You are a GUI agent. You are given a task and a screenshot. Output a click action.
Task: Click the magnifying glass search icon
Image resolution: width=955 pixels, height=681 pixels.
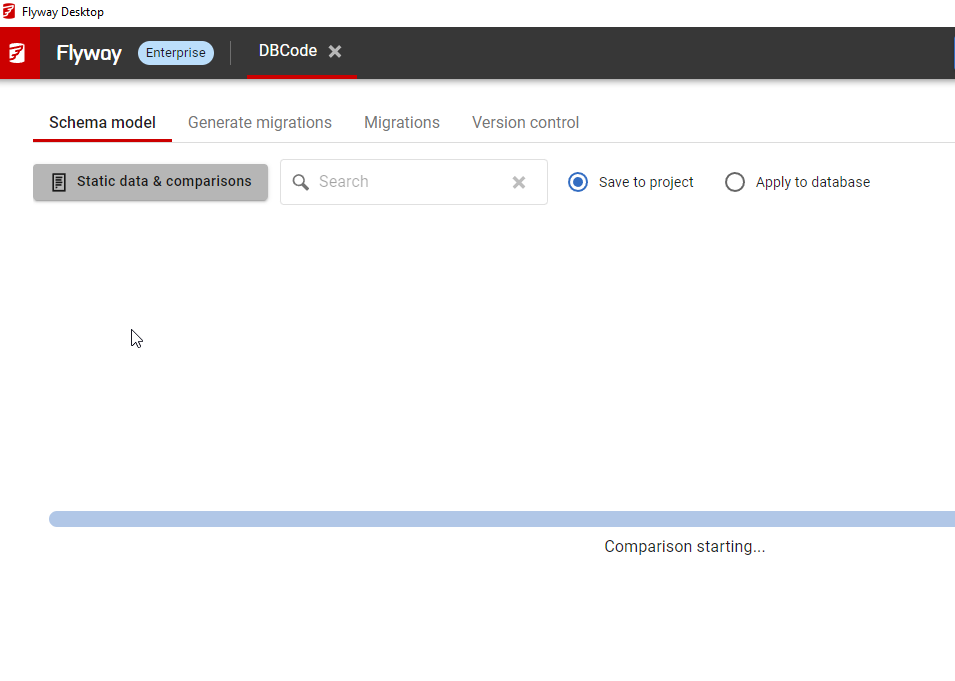coord(300,182)
